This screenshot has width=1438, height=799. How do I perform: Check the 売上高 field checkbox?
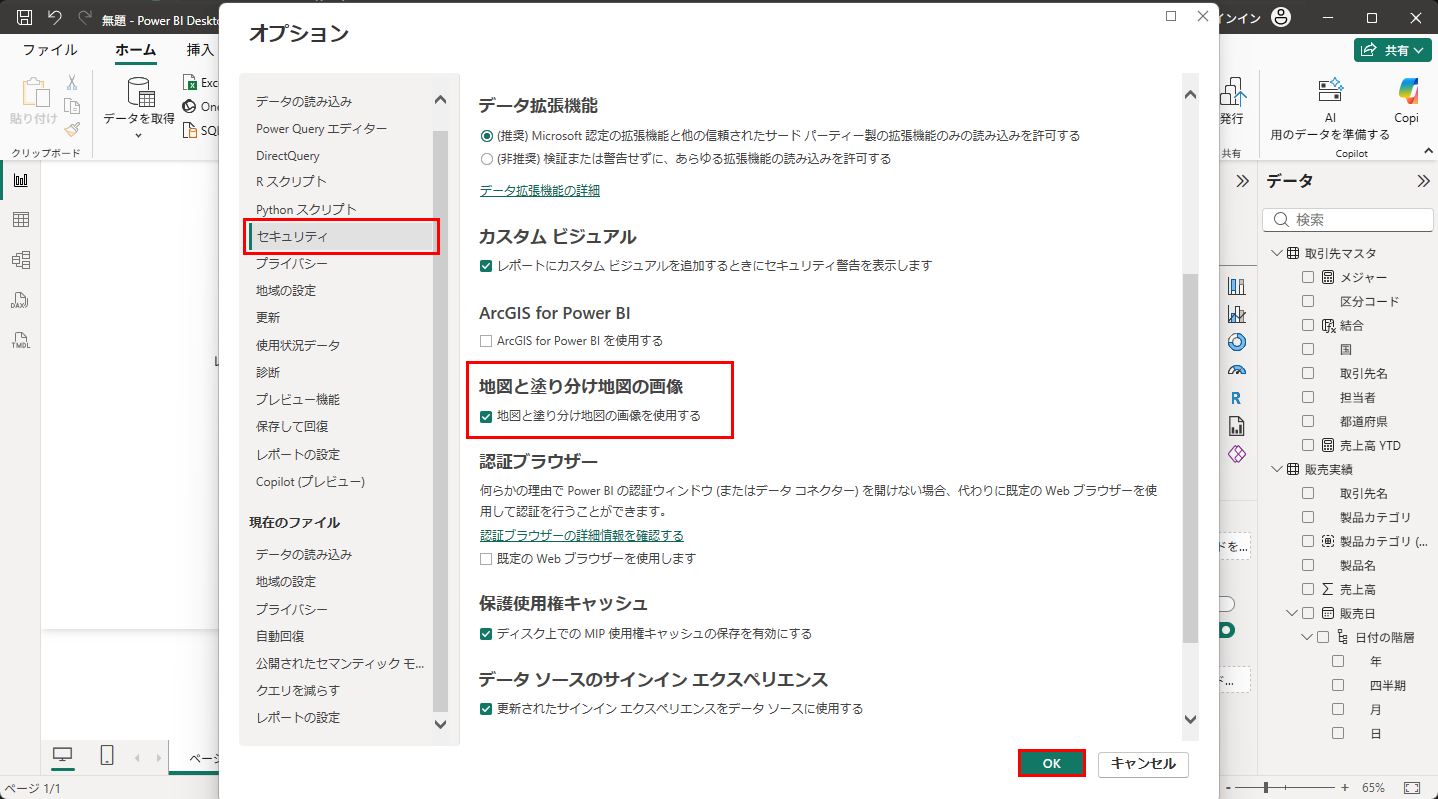(1308, 589)
